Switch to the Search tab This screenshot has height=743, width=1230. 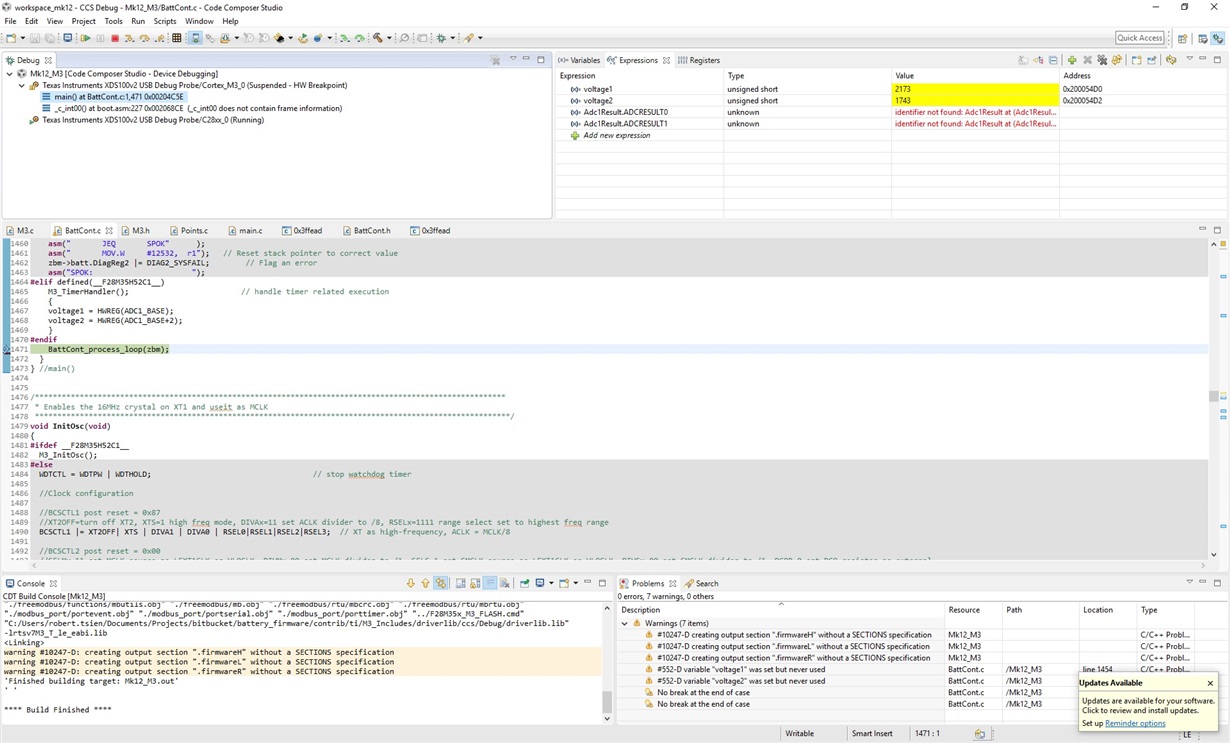pyautogui.click(x=702, y=583)
